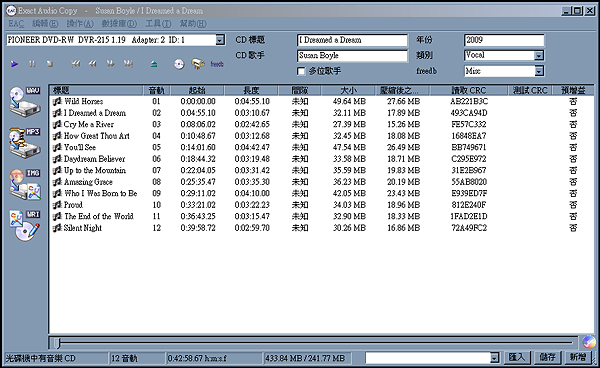Eject the CD with eject icon

154,64
